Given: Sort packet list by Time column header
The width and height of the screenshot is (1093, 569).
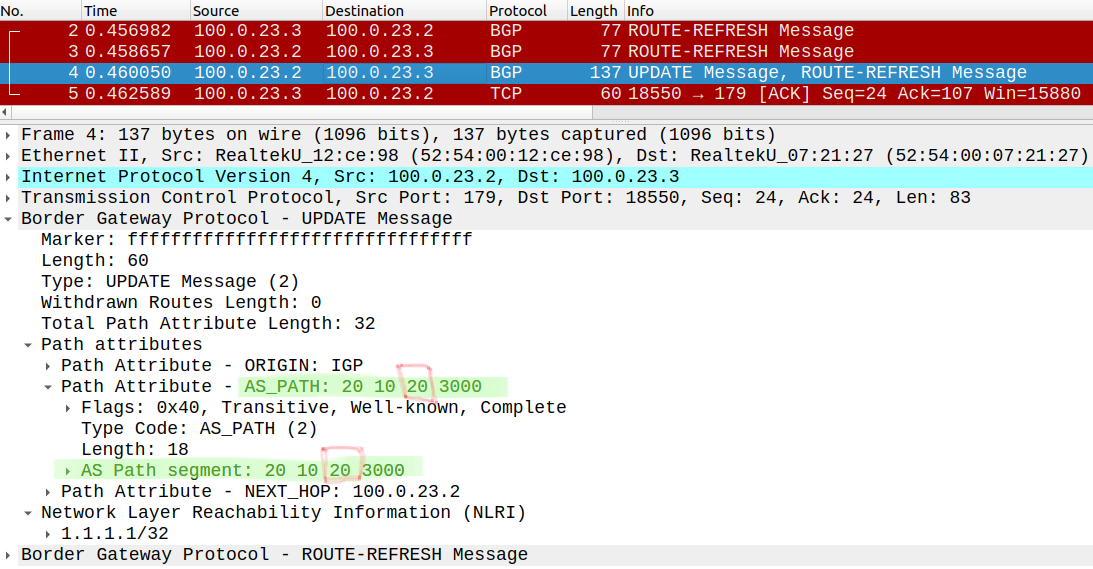Looking at the screenshot, I should tap(135, 10).
